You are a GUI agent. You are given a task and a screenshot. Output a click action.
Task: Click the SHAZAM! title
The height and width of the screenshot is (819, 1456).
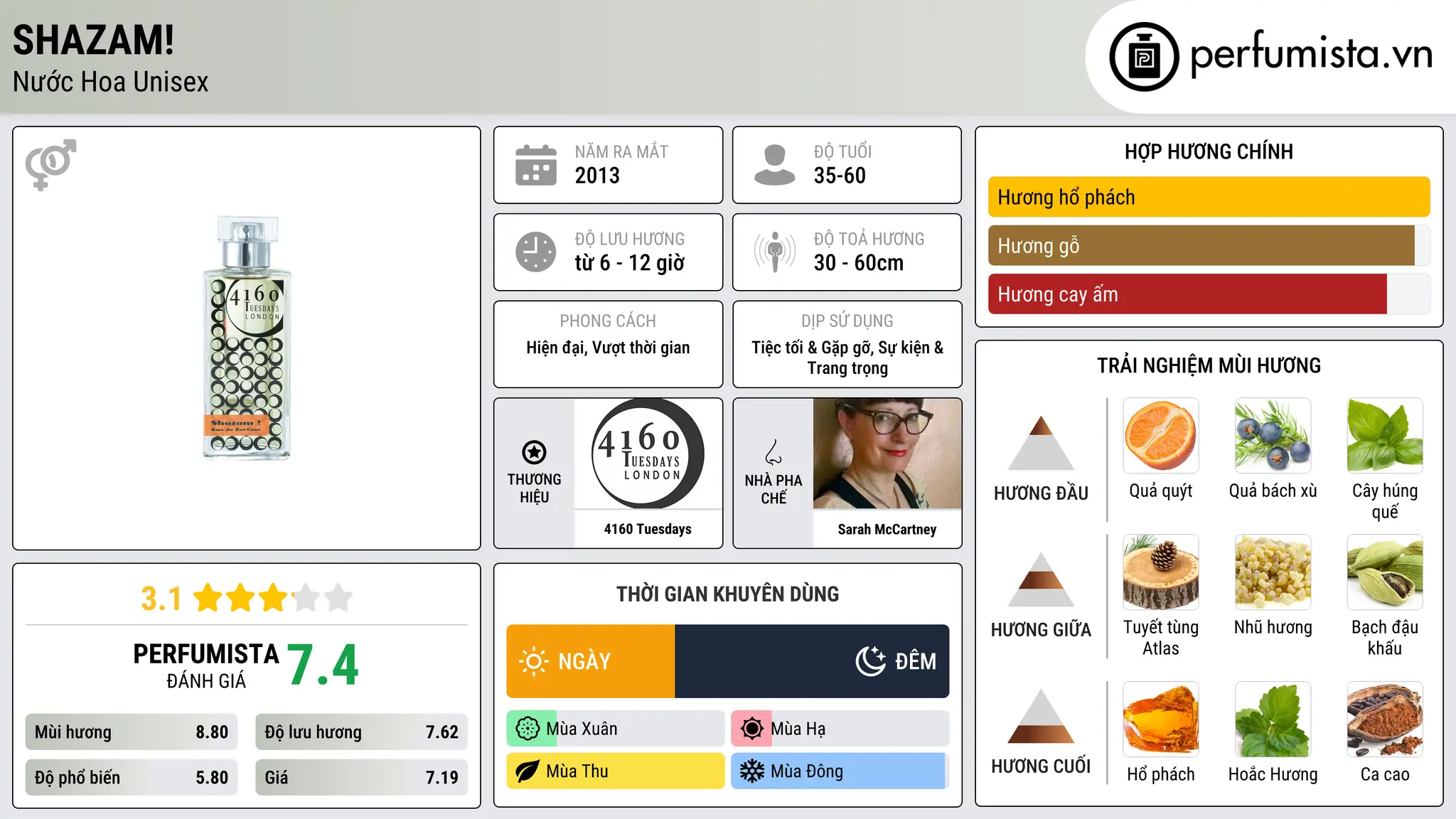(x=93, y=40)
